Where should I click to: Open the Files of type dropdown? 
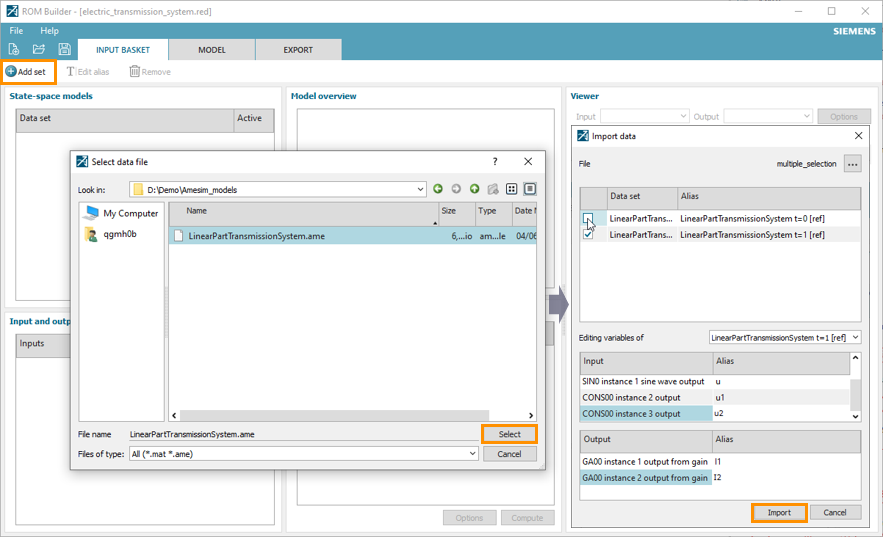(x=472, y=453)
